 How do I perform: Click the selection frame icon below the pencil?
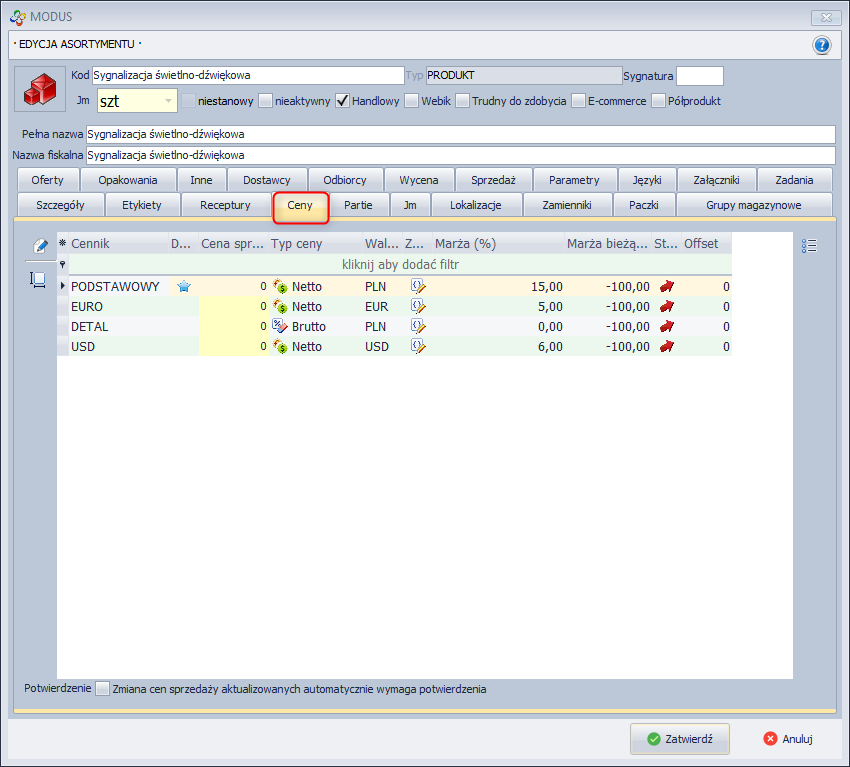pos(39,280)
